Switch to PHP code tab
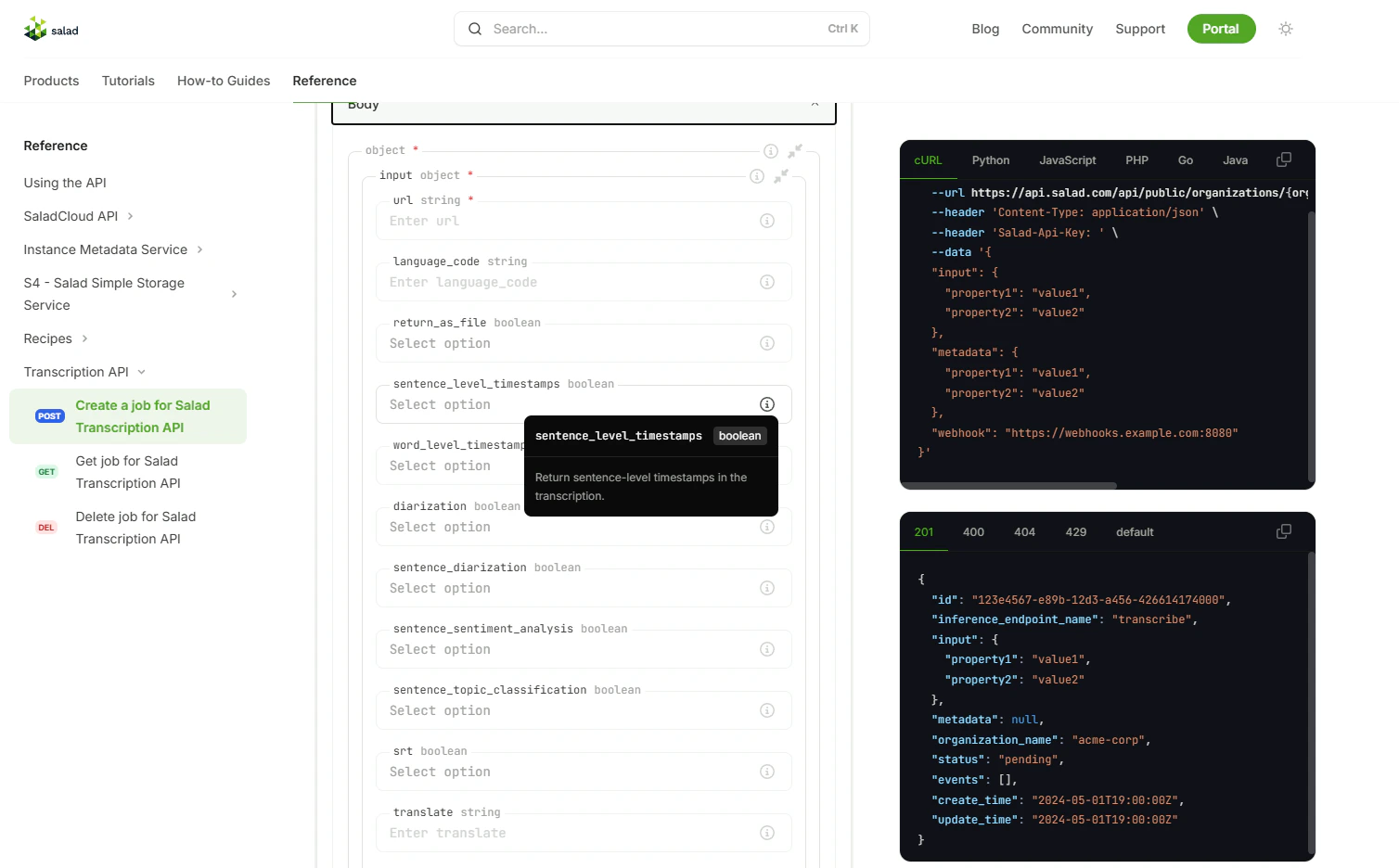 click(x=1137, y=160)
